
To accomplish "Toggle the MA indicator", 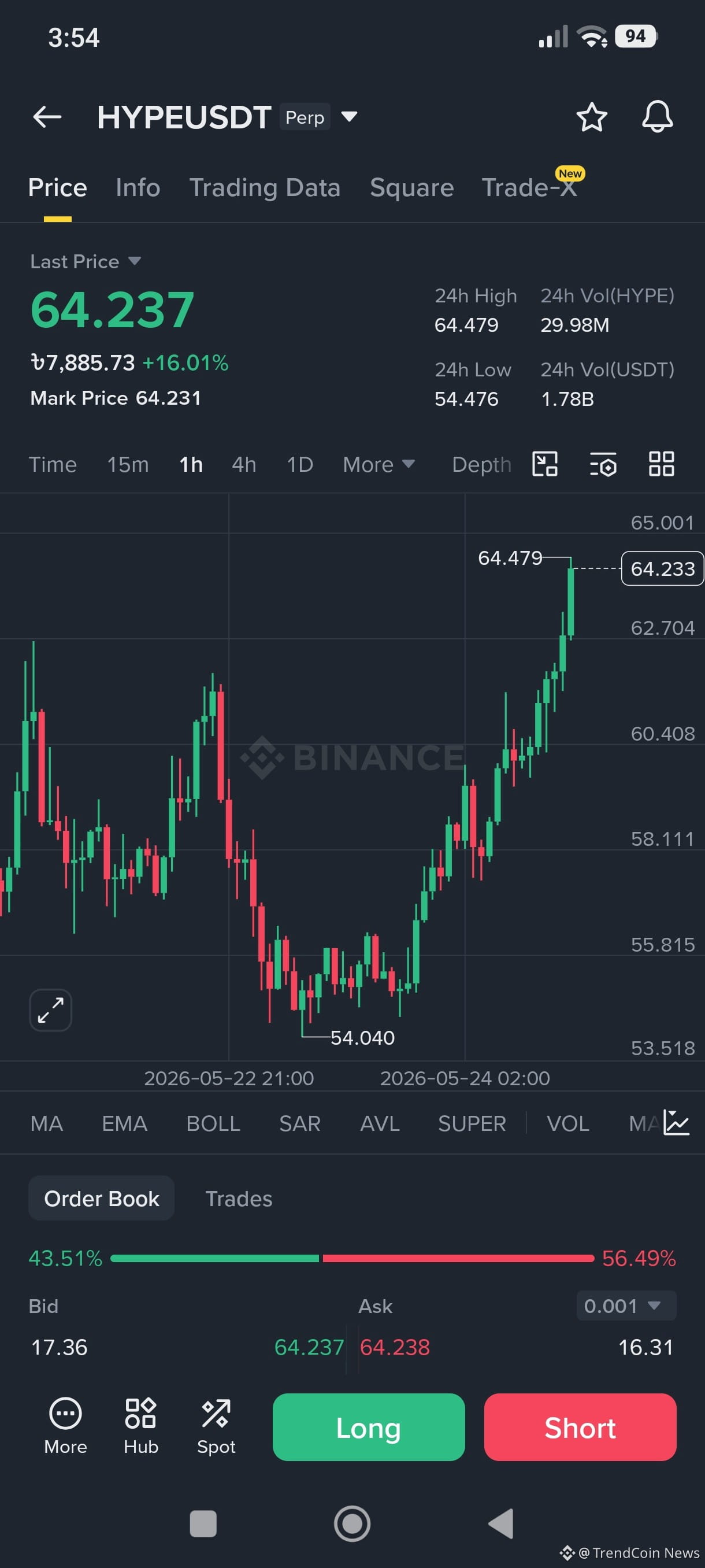I will [47, 1123].
